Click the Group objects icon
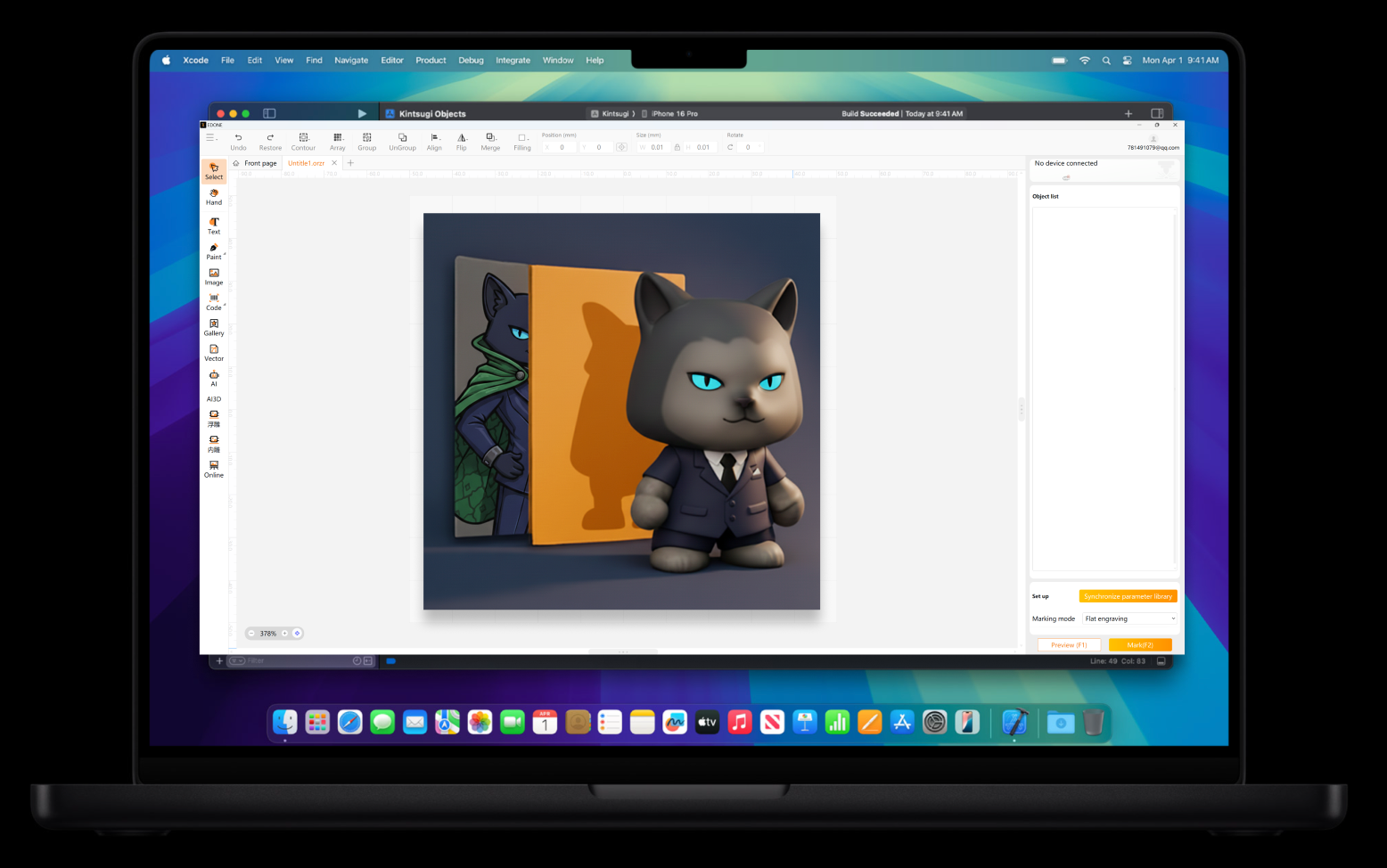This screenshot has width=1387, height=868. [x=366, y=141]
